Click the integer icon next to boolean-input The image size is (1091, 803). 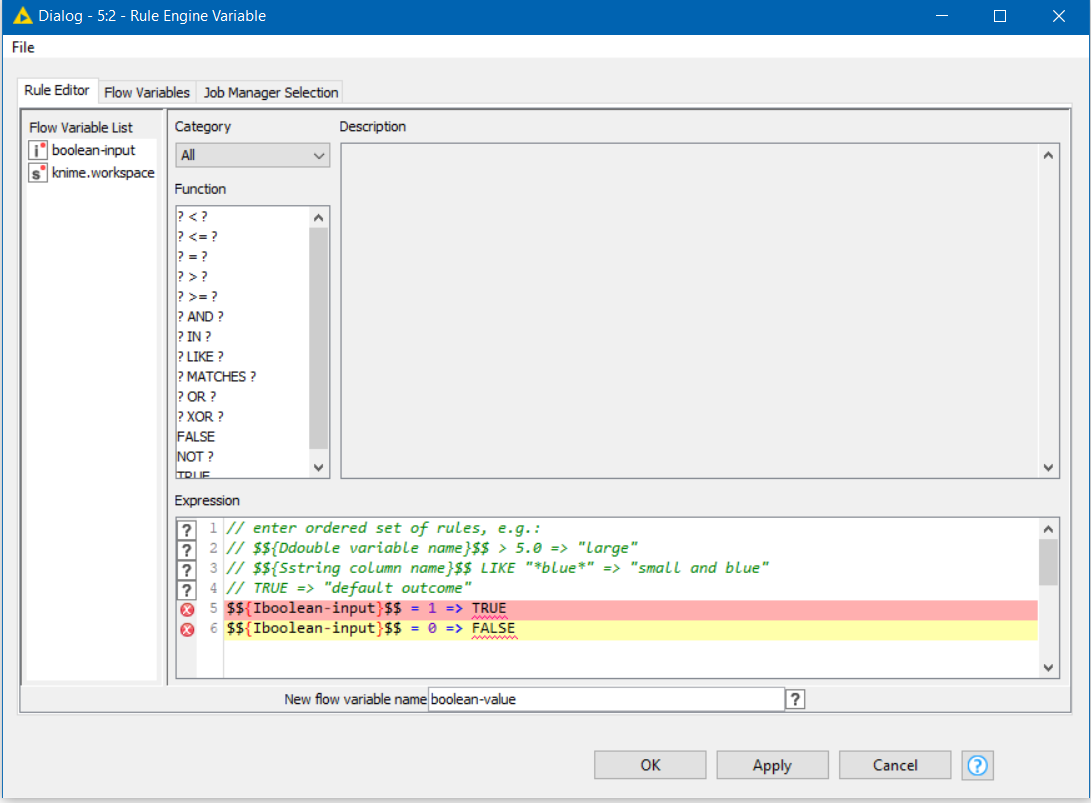(38, 151)
